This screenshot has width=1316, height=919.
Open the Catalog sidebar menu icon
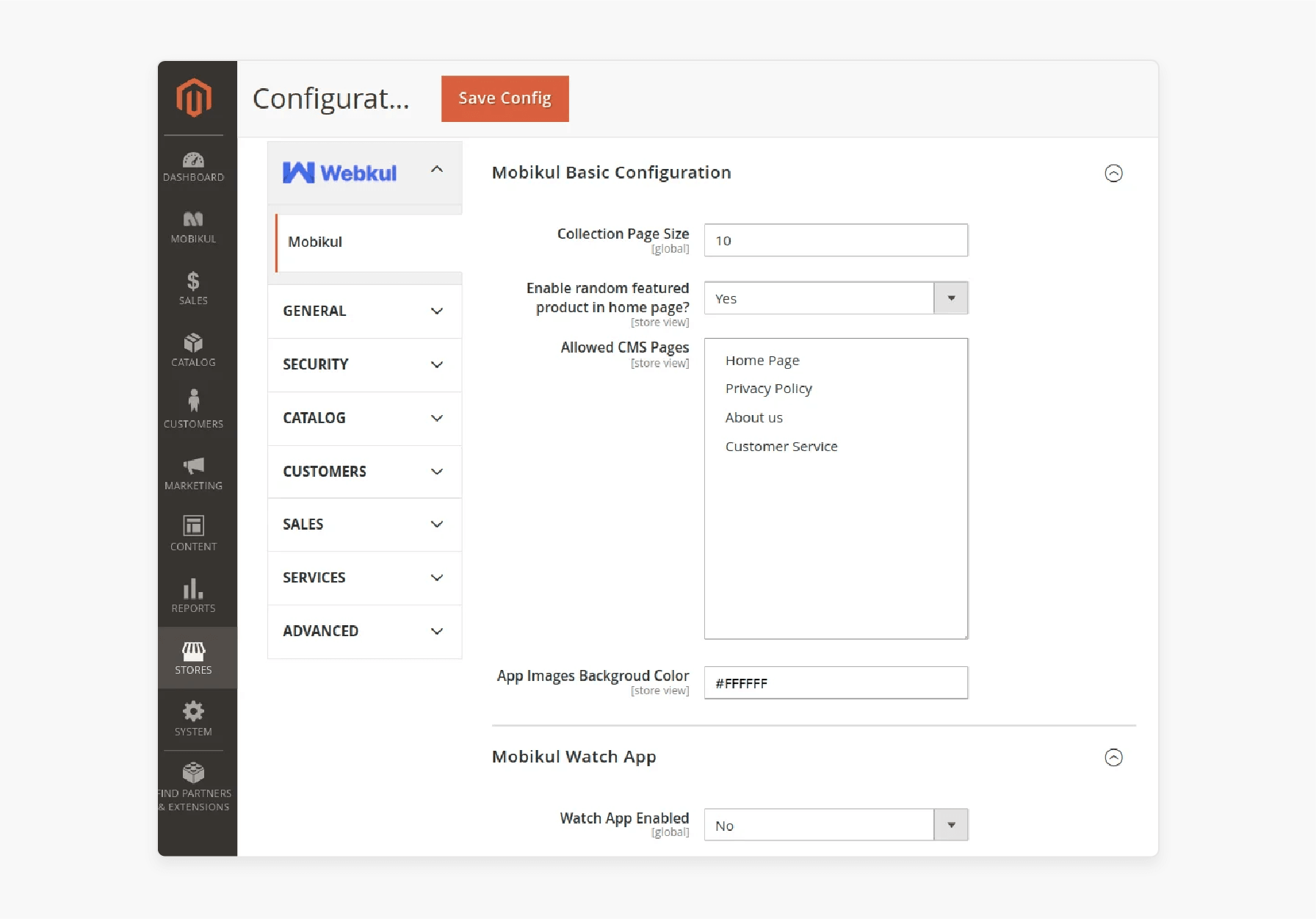point(193,343)
